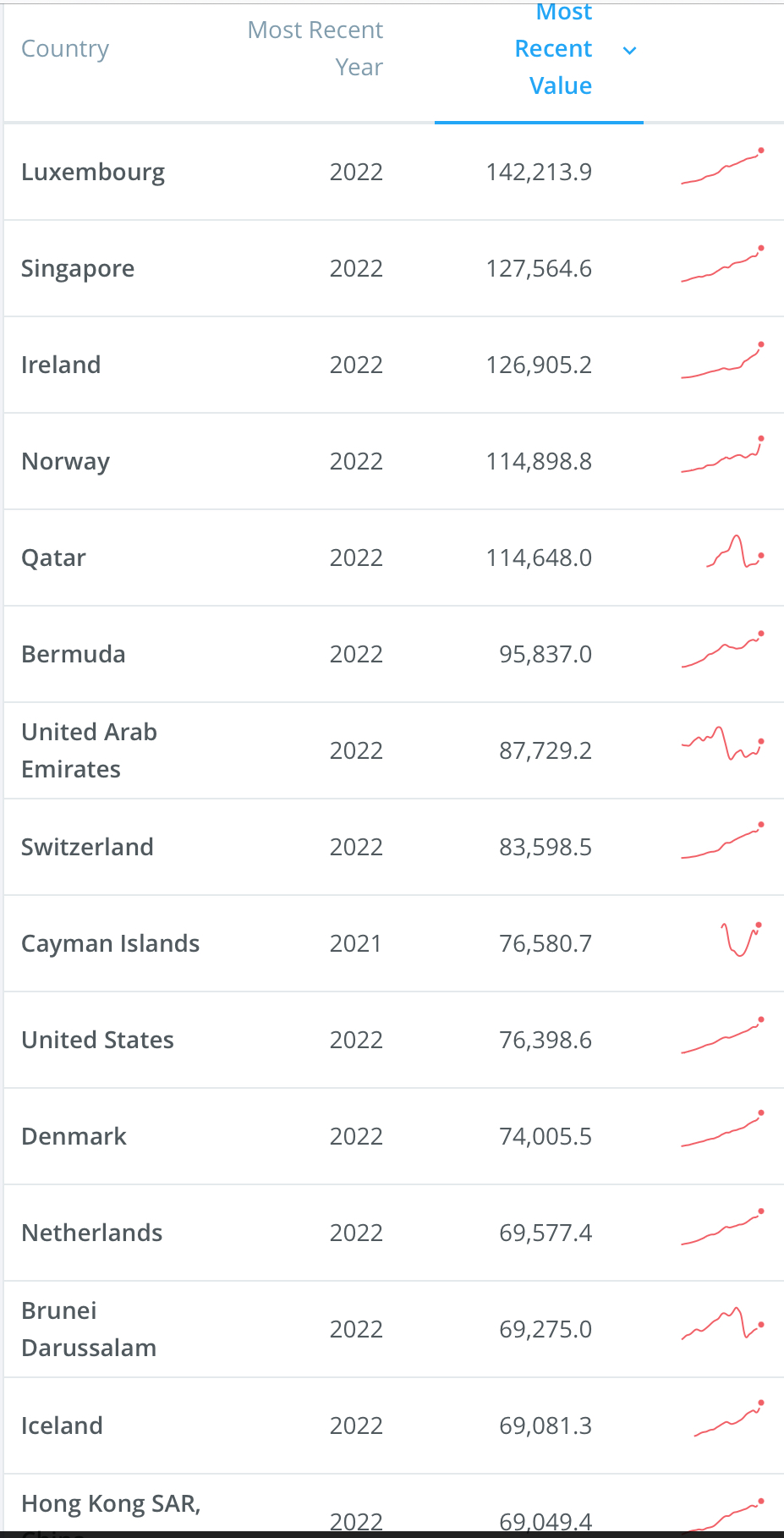Image resolution: width=784 pixels, height=1538 pixels.
Task: Sort table by Country column header
Action: pos(65,49)
